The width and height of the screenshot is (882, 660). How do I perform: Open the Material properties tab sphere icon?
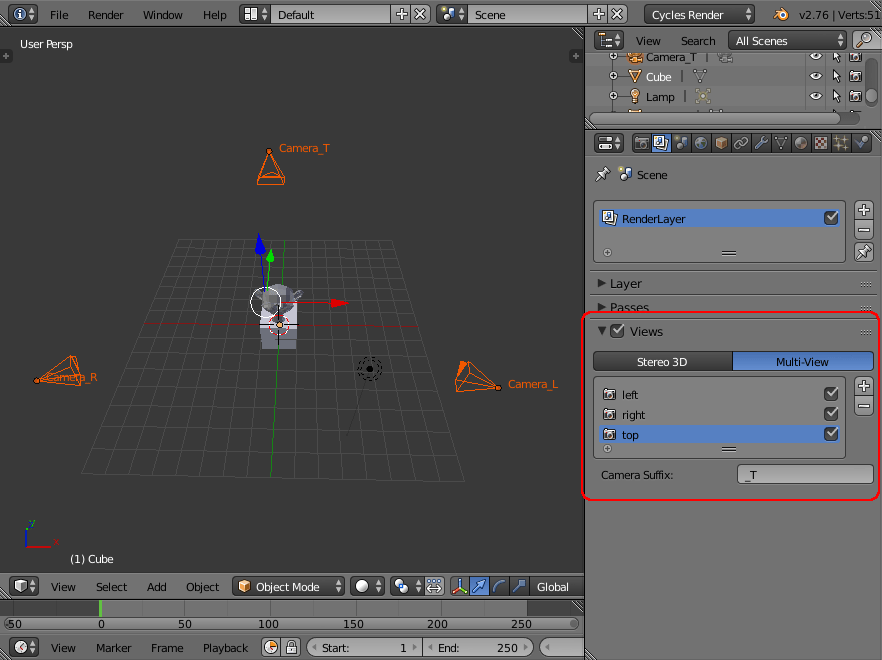801,143
